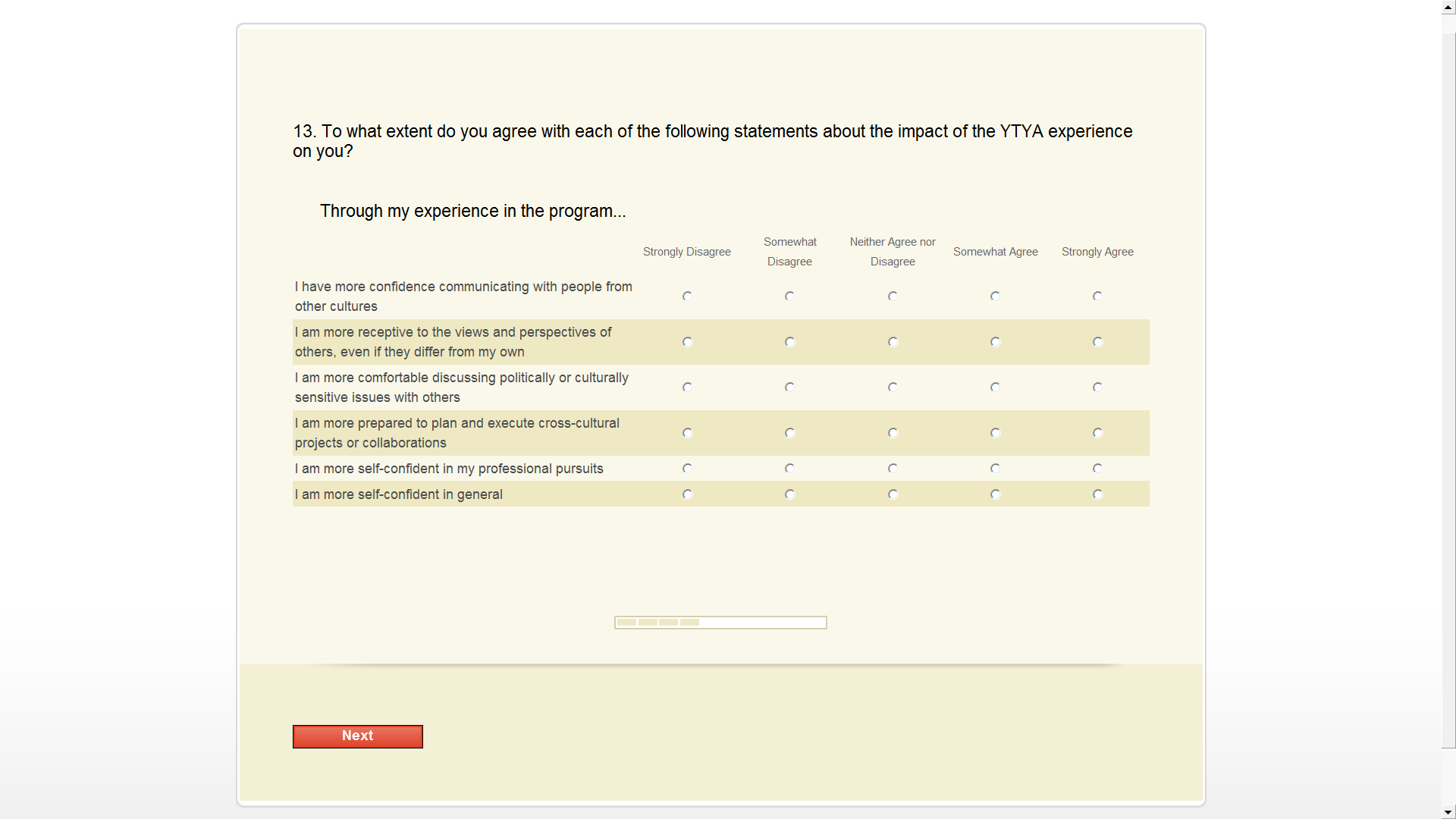Select Somewhat Agree for receptive to others' views
This screenshot has height=819, width=1456.
(995, 342)
